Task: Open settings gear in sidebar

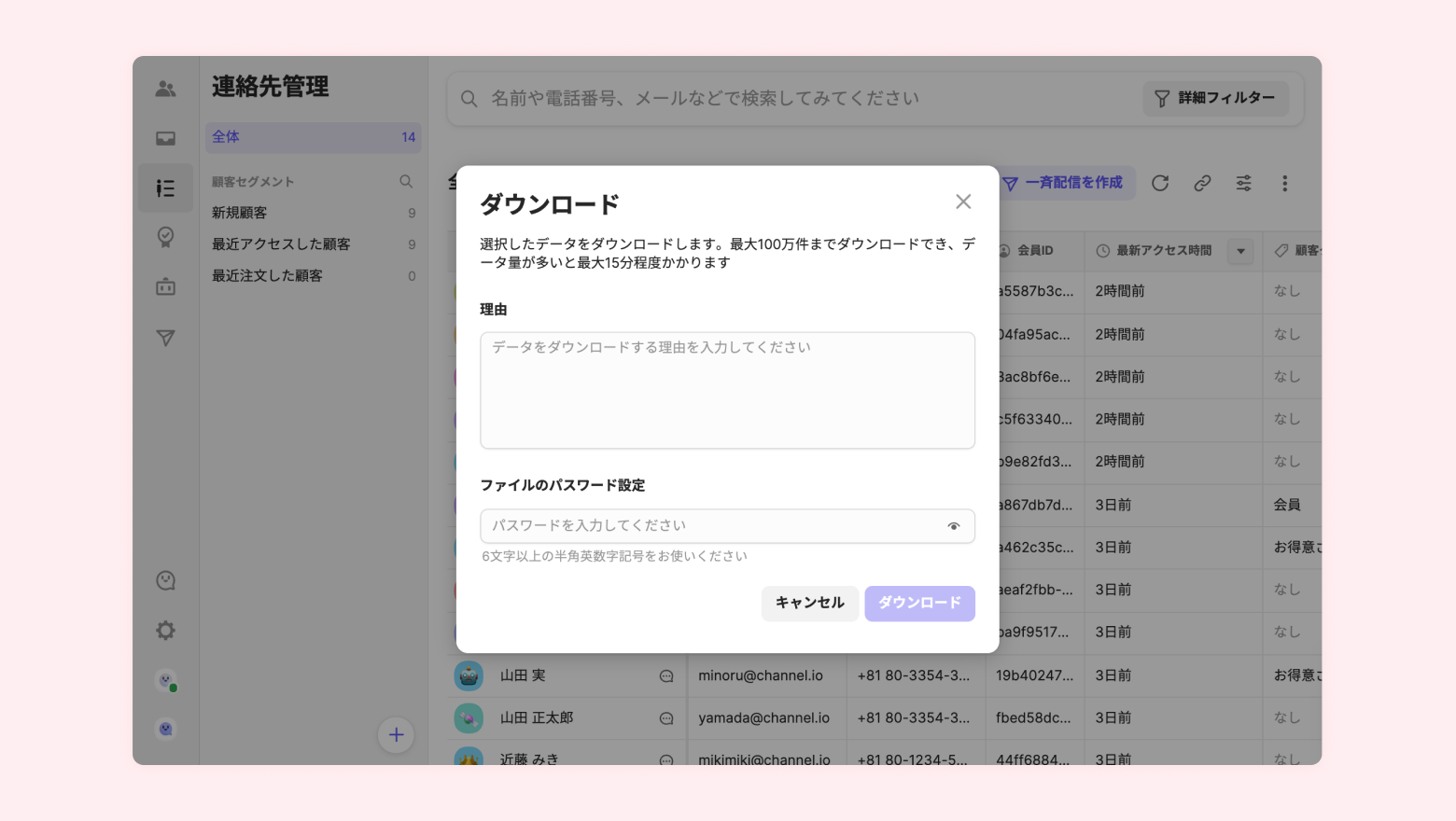Action: click(x=166, y=631)
